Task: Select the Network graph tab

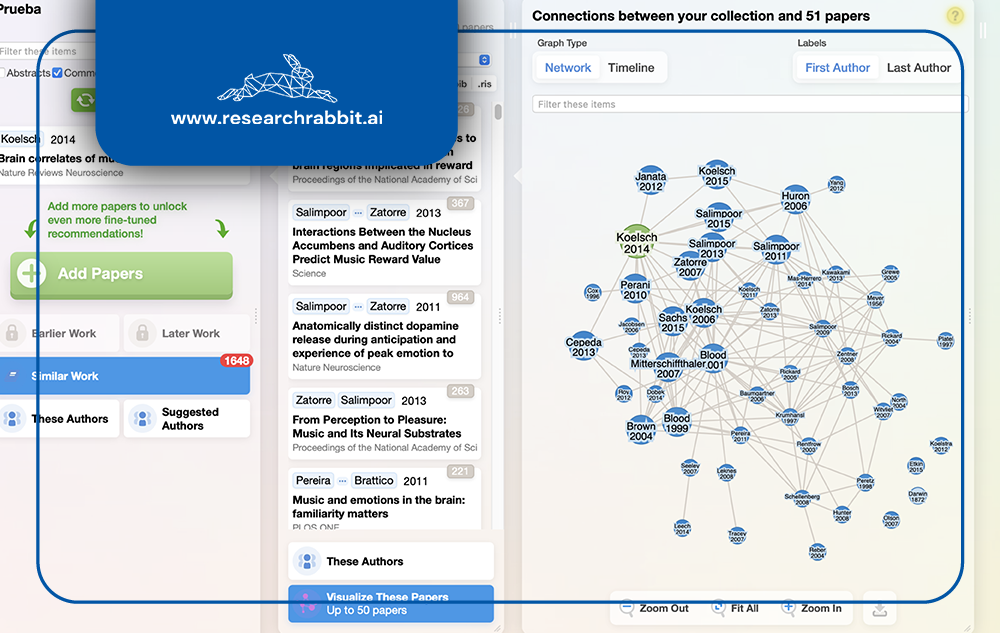Action: click(567, 67)
